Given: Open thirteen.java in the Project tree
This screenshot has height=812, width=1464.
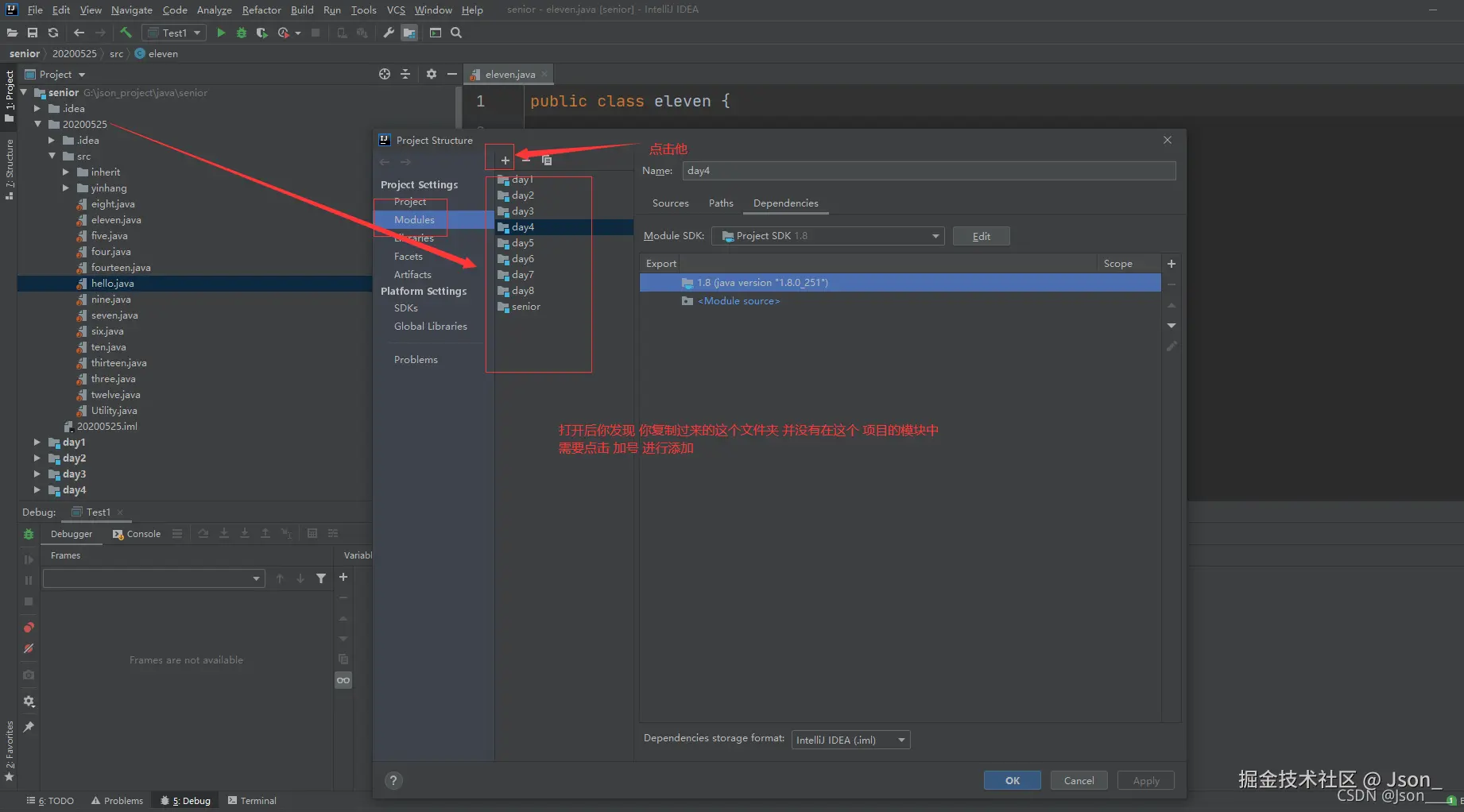Looking at the screenshot, I should (x=118, y=363).
